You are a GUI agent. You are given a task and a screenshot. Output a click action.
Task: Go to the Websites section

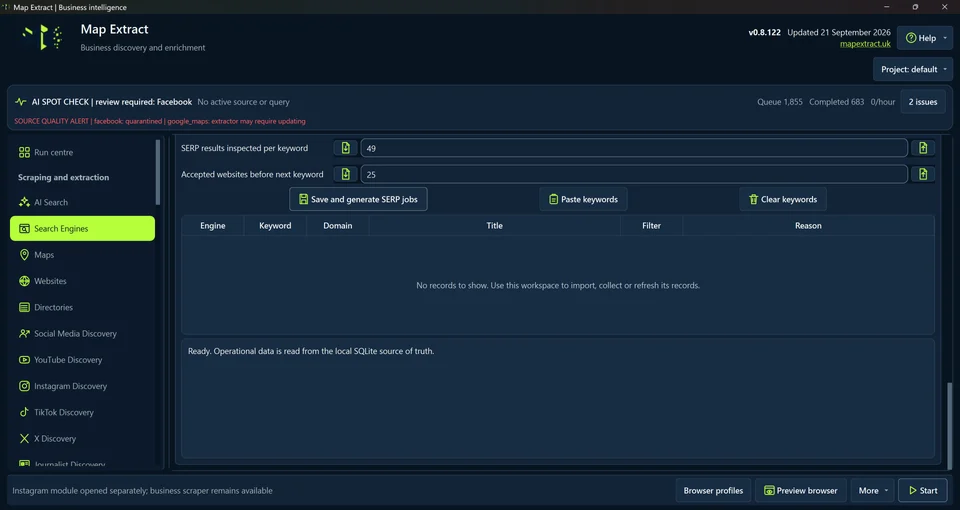tap(82, 281)
